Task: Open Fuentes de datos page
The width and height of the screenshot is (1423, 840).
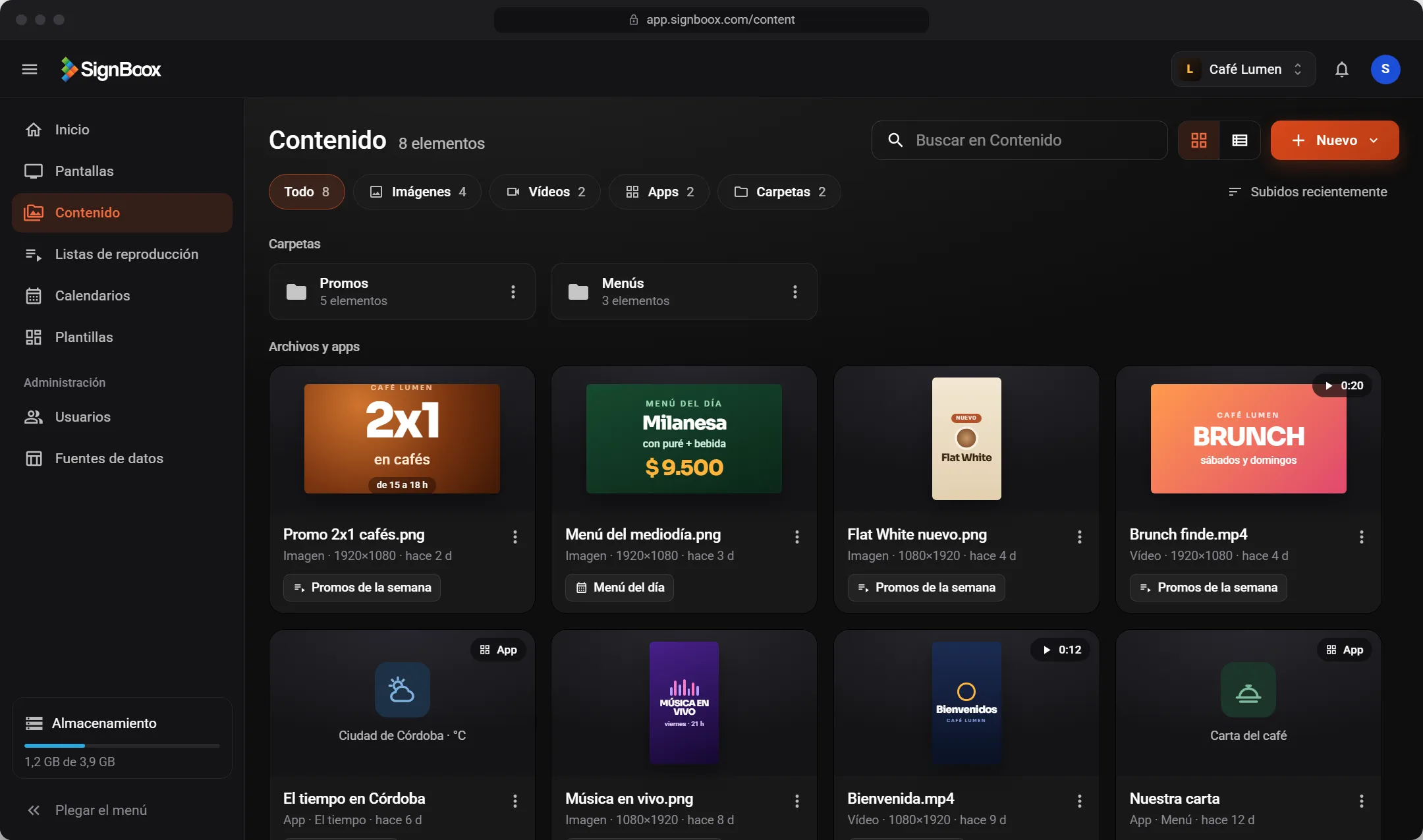Action: coord(122,459)
